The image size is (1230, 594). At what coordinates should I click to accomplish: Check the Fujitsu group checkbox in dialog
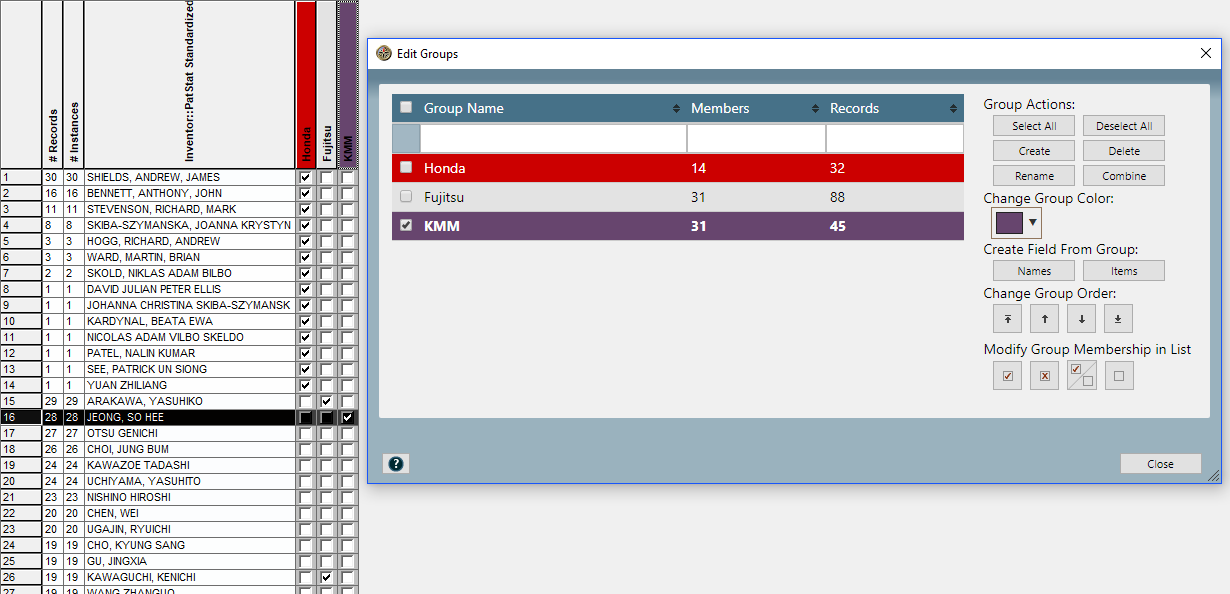point(406,197)
